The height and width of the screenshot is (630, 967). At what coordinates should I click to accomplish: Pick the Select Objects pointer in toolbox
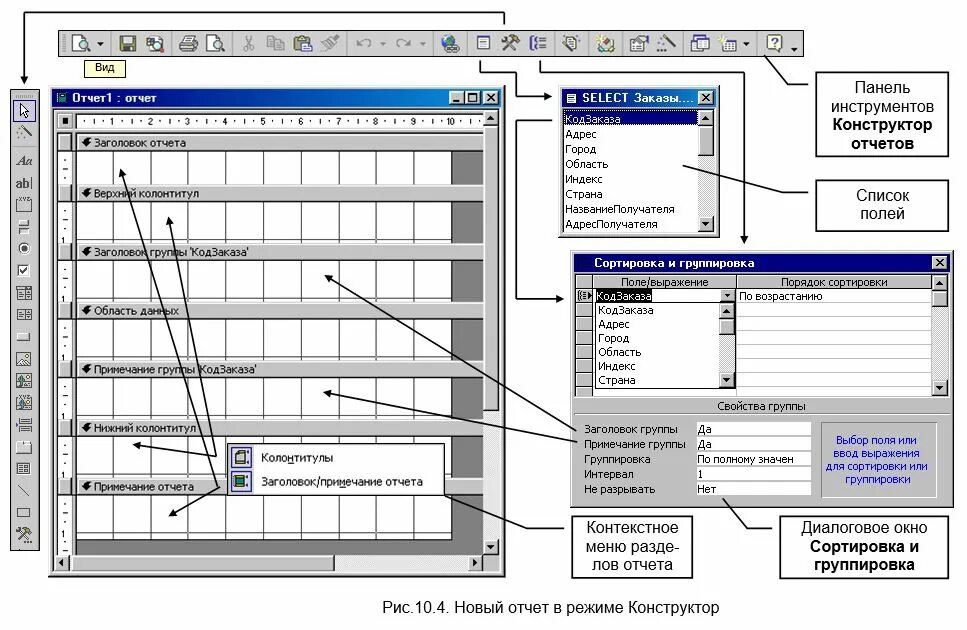tap(24, 111)
